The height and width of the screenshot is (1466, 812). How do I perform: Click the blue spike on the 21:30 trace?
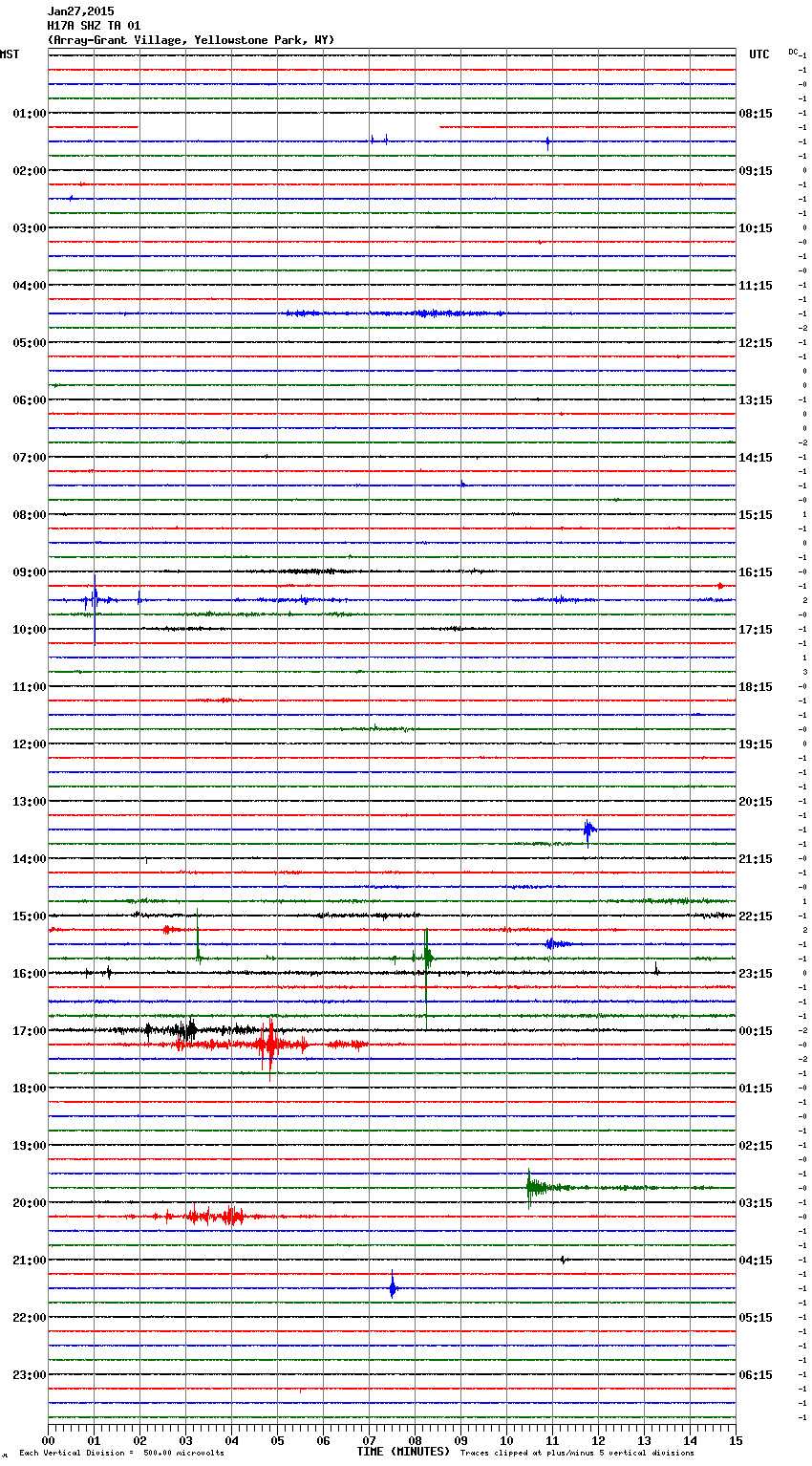coord(393,1288)
